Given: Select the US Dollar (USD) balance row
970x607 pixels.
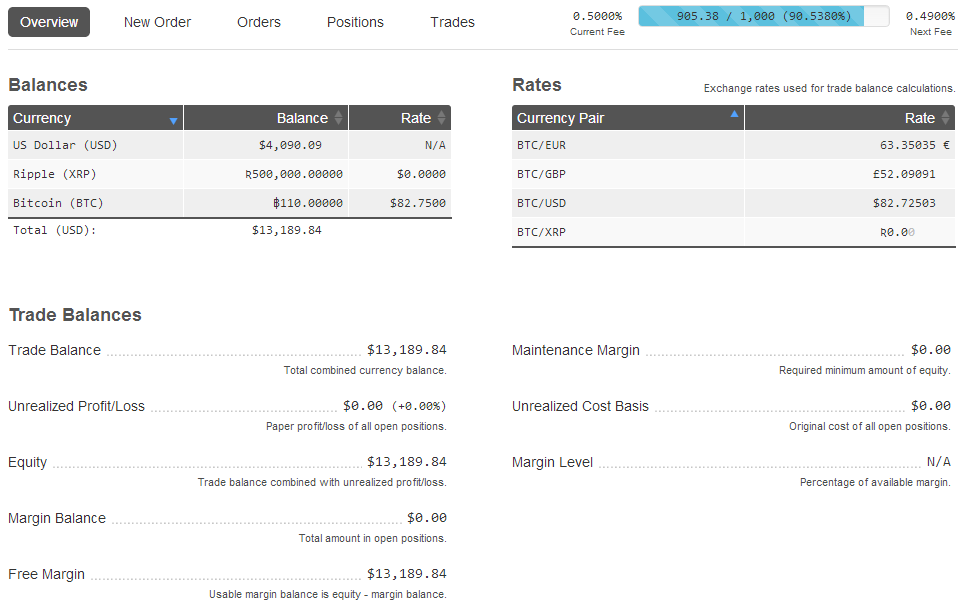Looking at the screenshot, I should click(x=229, y=145).
